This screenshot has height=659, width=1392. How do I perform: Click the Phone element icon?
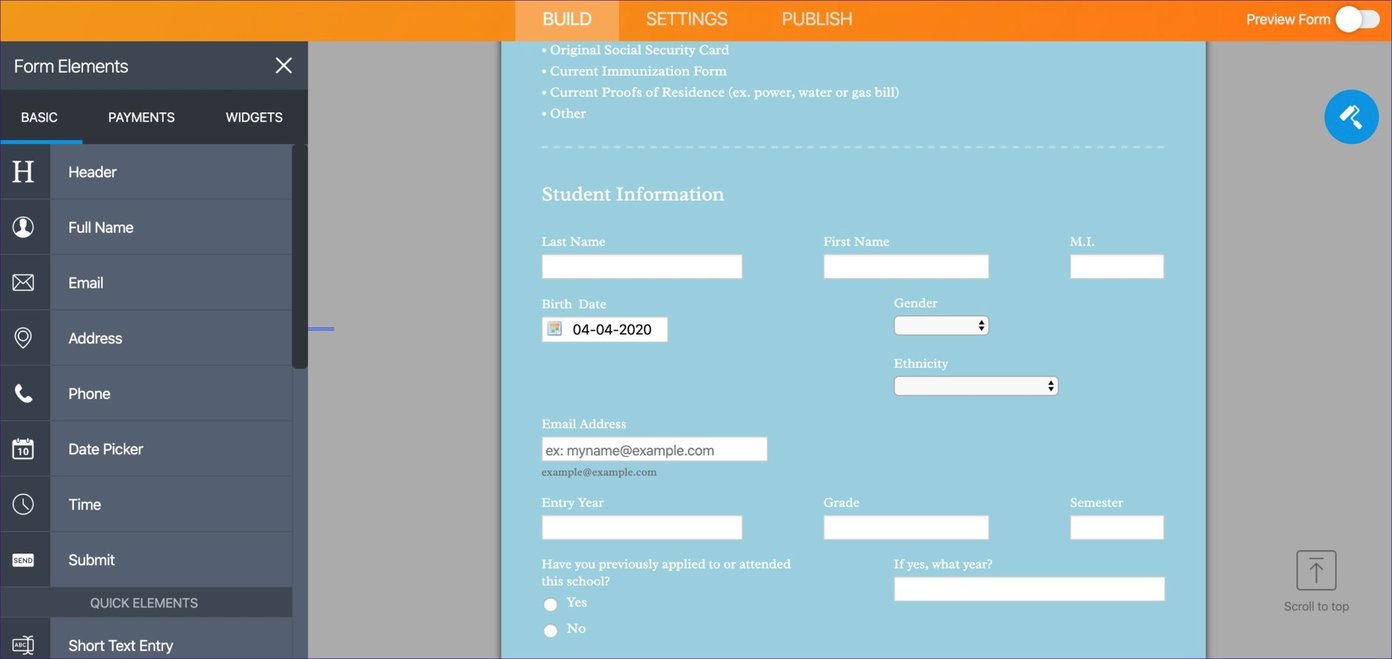click(x=22, y=392)
